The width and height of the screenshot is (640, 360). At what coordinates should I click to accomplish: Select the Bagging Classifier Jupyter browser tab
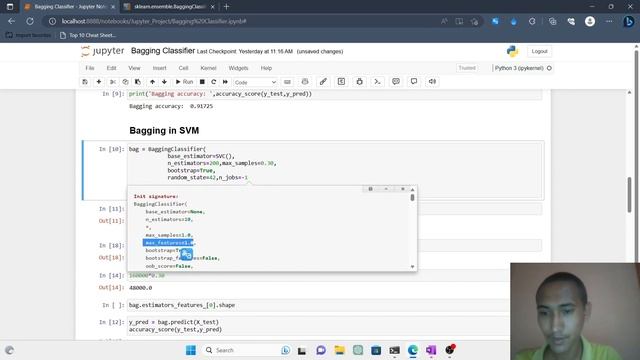69,7
